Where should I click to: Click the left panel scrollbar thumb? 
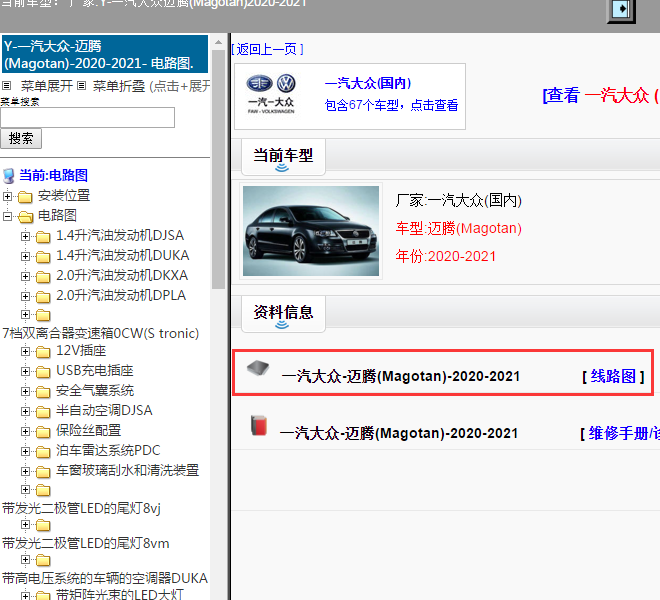(x=218, y=169)
